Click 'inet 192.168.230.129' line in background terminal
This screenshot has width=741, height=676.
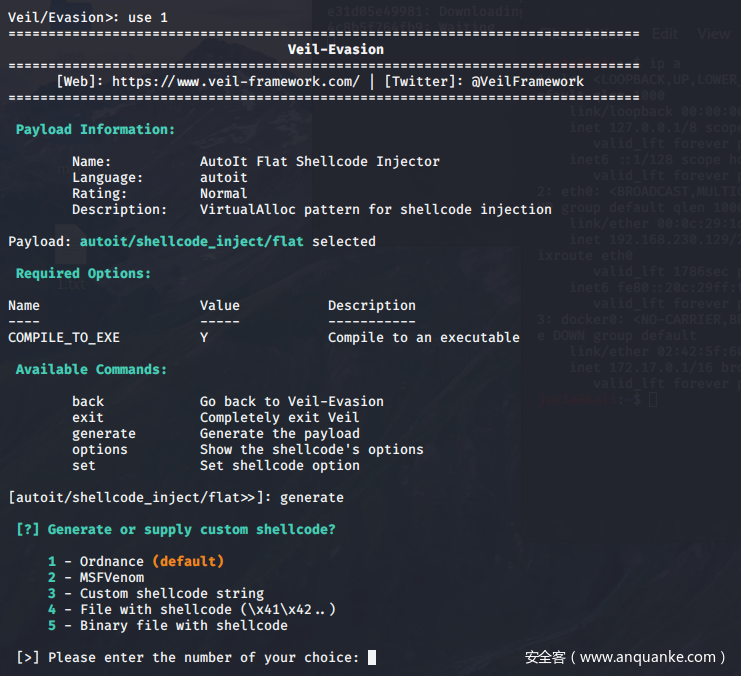pyautogui.click(x=655, y=239)
